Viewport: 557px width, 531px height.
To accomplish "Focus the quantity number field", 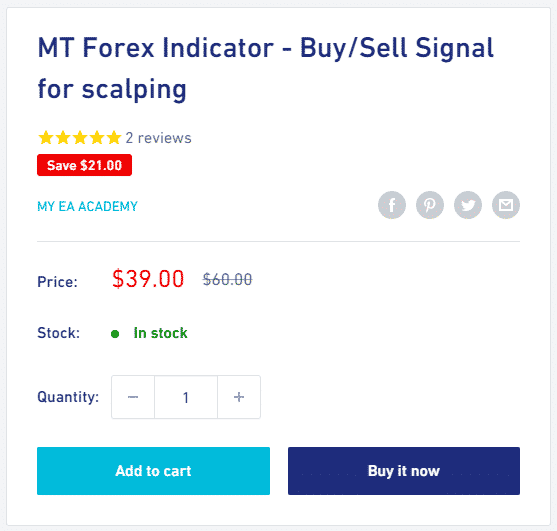I will click(x=186, y=397).
